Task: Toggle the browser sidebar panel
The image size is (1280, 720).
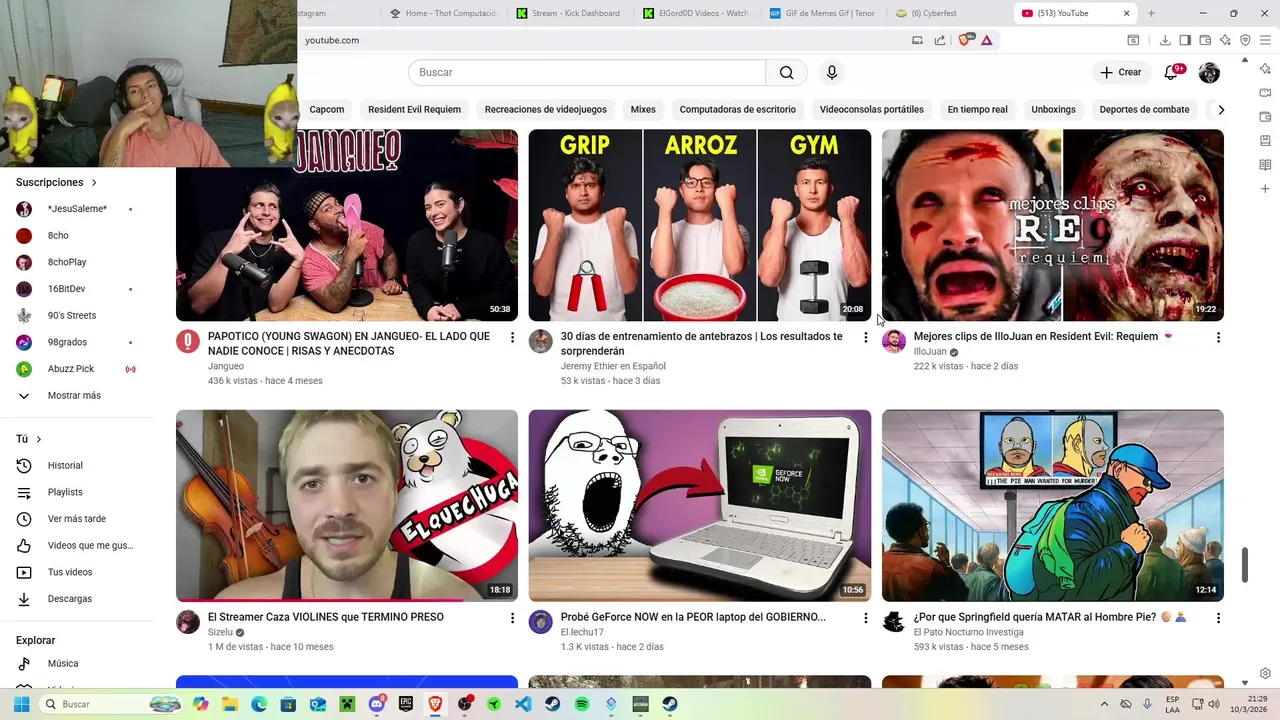Action: [1185, 40]
